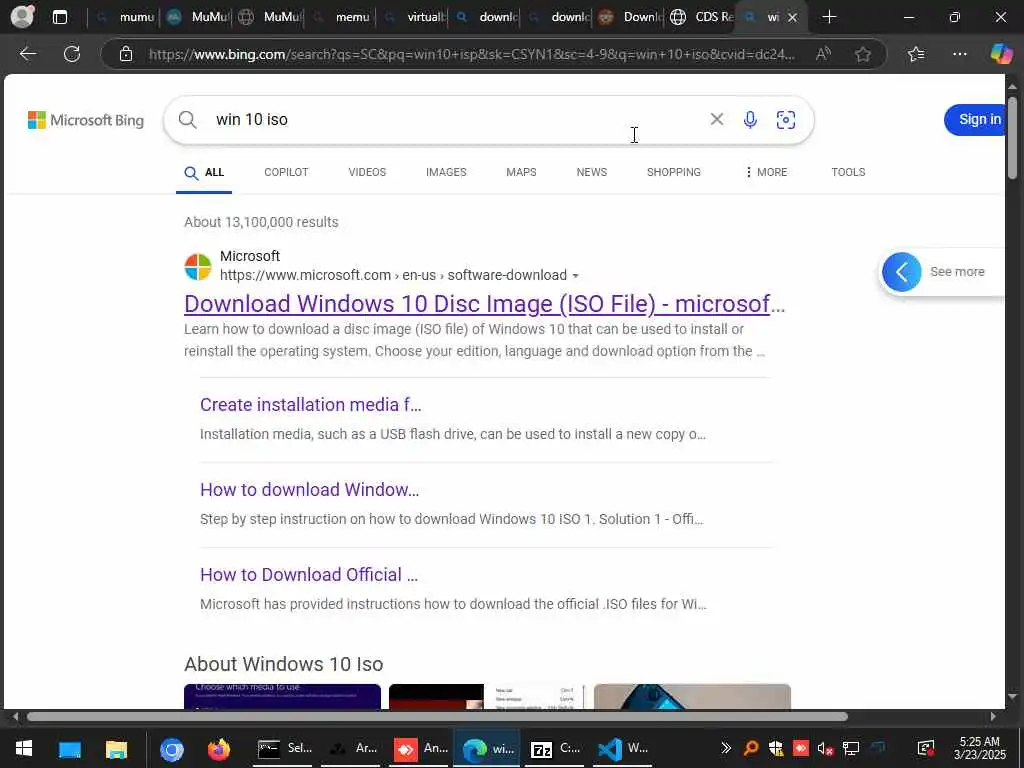Click the Sign in button

pos(976,120)
